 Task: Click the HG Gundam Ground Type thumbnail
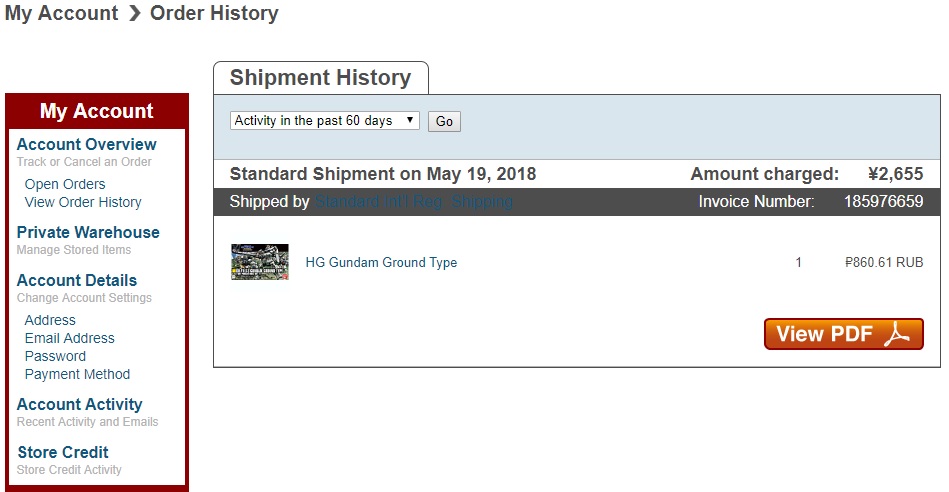260,262
